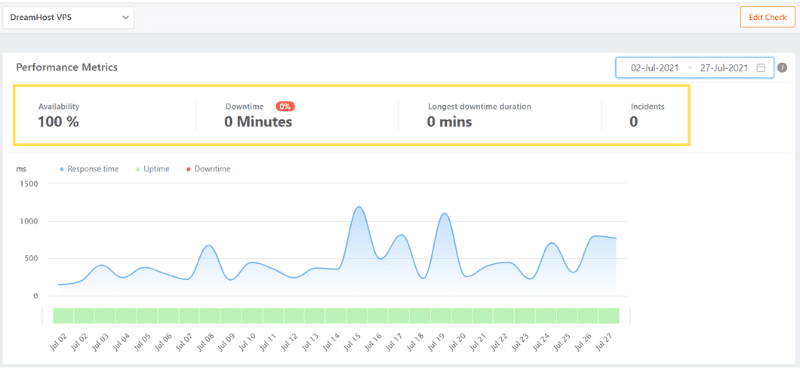Click the response time peak at Jul 15
Viewport: 800px width, 370px height.
point(359,207)
